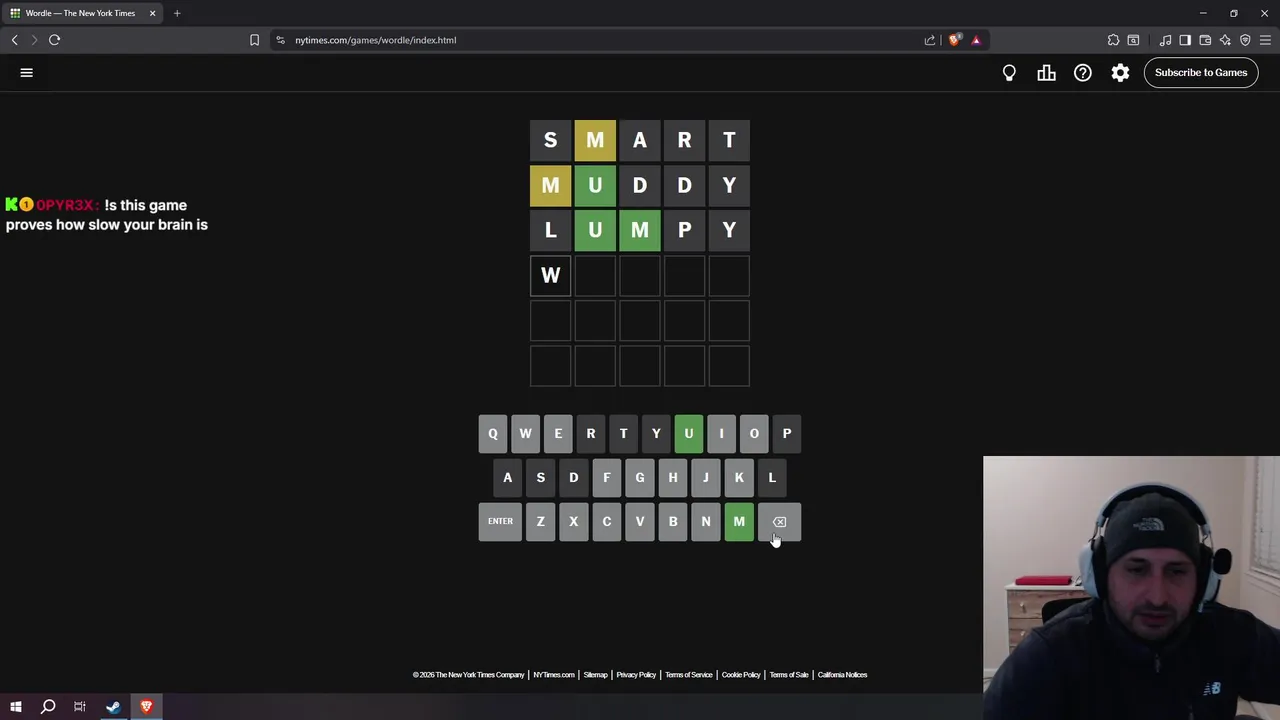Open Brave browser from the taskbar
1280x720 pixels.
tap(146, 707)
